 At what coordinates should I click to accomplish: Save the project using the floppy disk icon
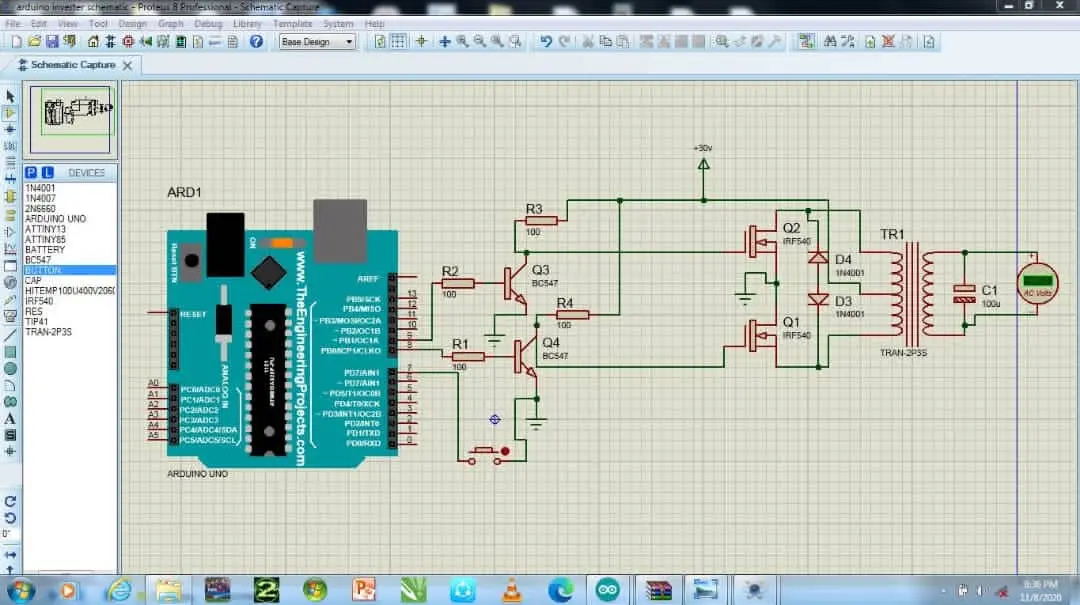(52, 41)
